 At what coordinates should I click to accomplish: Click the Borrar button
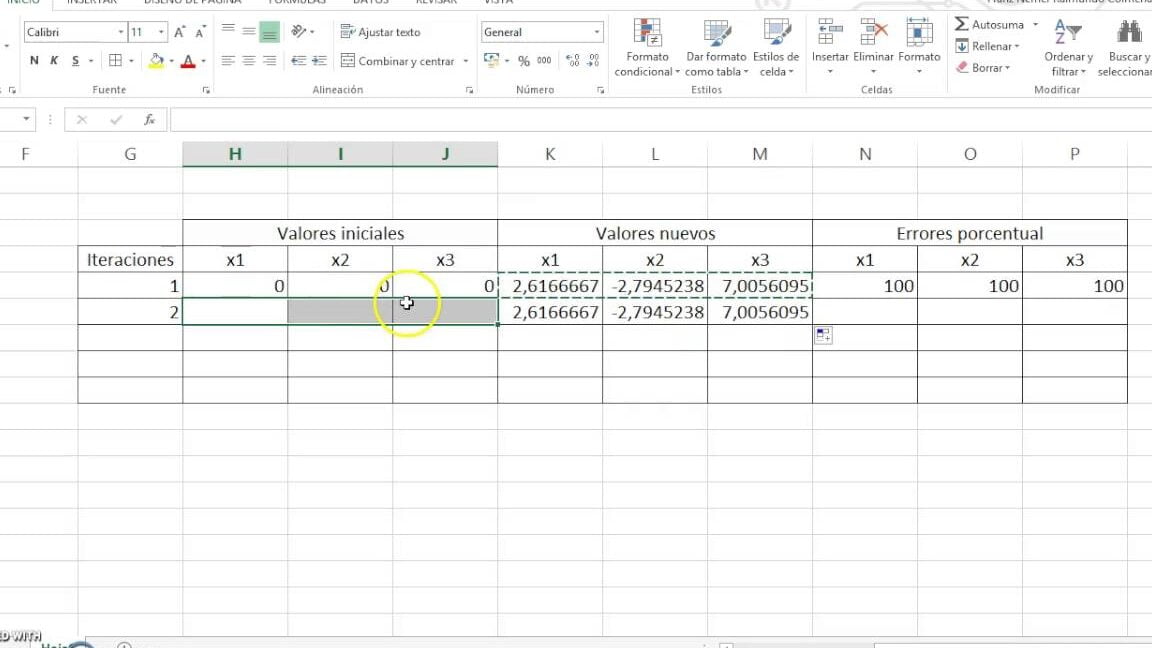[983, 68]
